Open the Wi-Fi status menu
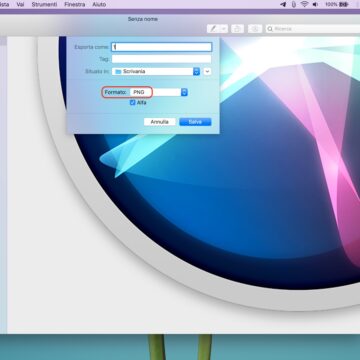The height and width of the screenshot is (360, 360). point(304,4)
